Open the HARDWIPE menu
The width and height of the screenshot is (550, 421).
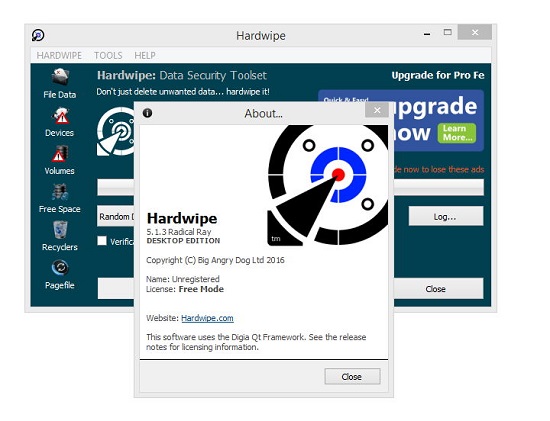(59, 55)
